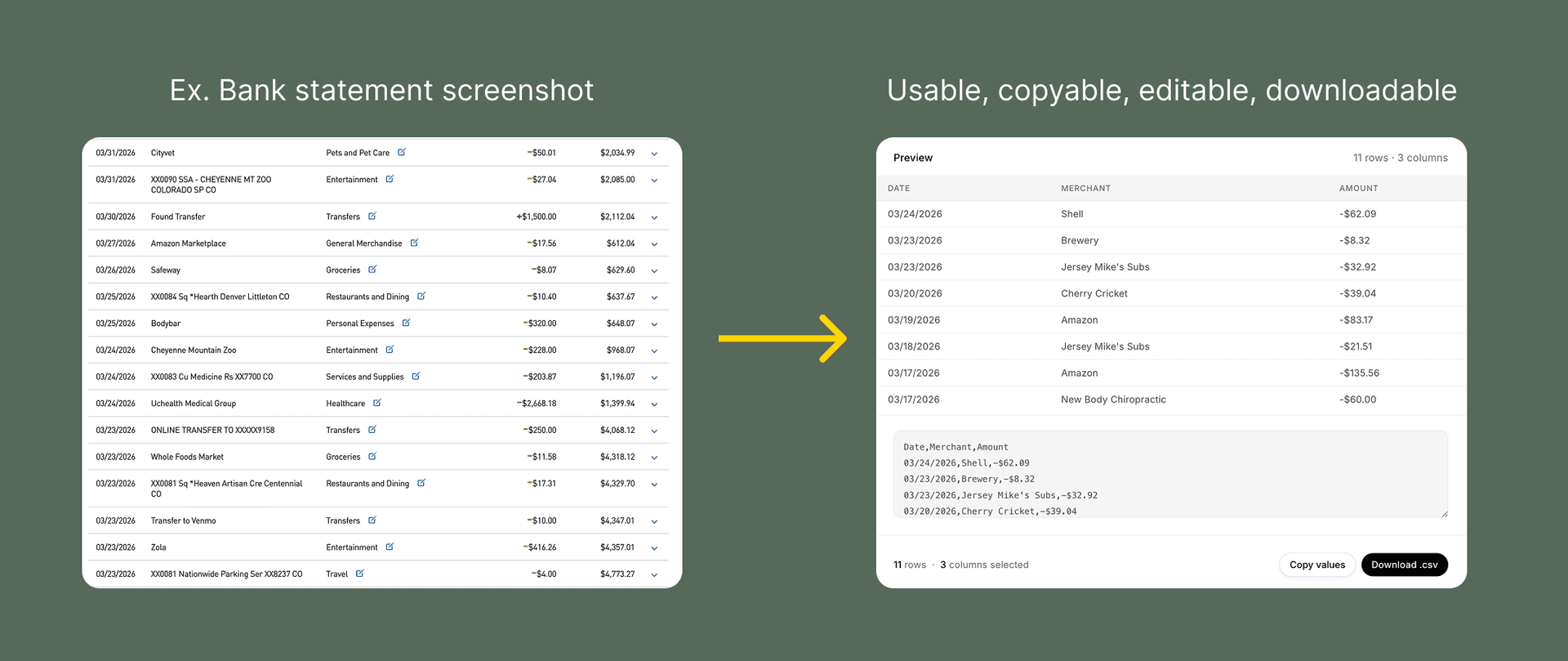Edit category icon in CHEYENNE MT ZOO row

click(x=390, y=179)
